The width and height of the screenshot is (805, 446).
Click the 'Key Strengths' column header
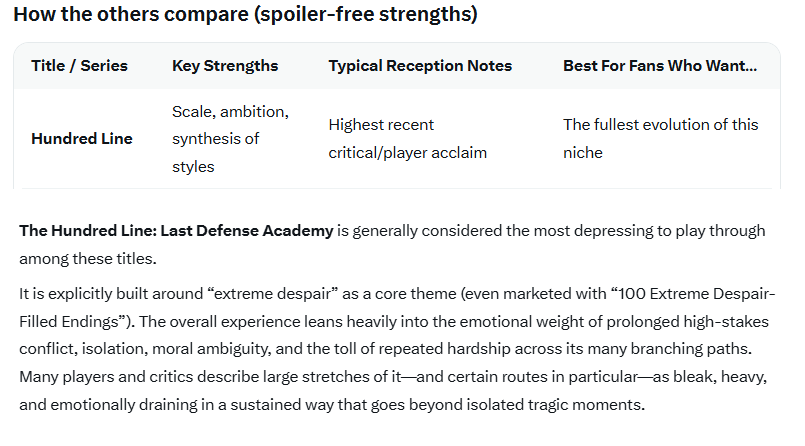click(225, 66)
